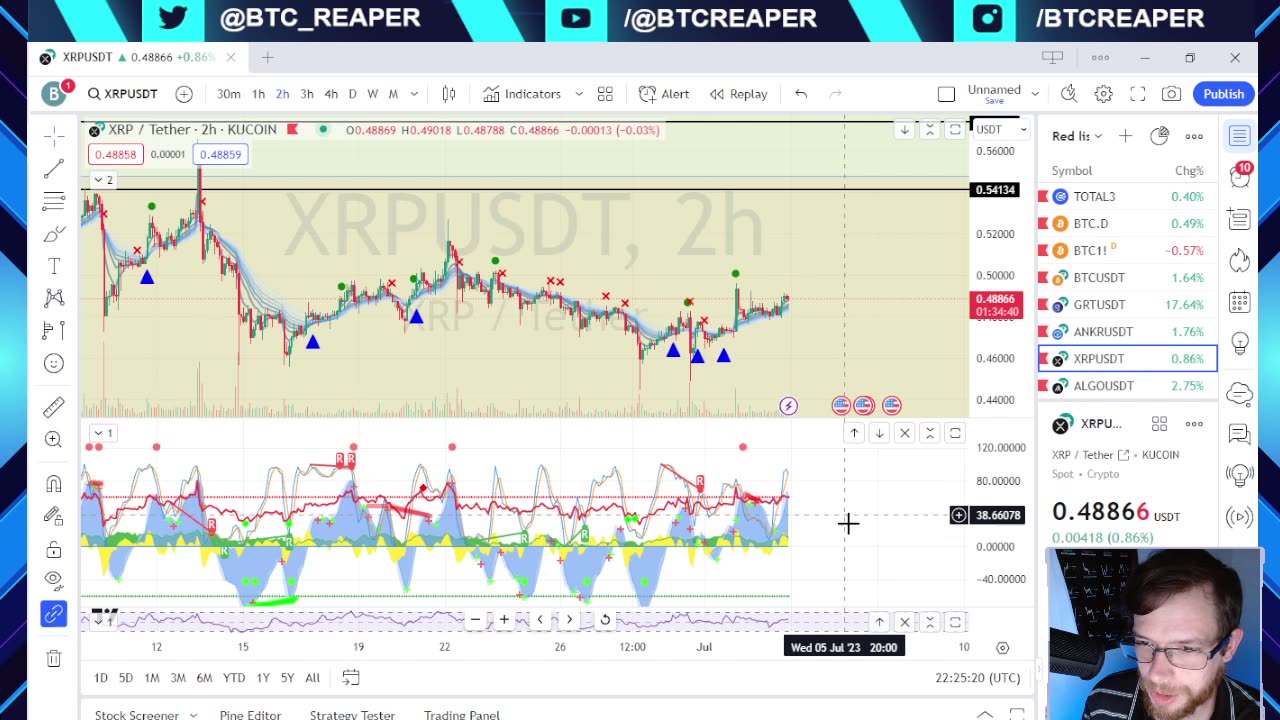Open the Go to date picker
Viewport: 1280px width, 720px height.
[350, 678]
